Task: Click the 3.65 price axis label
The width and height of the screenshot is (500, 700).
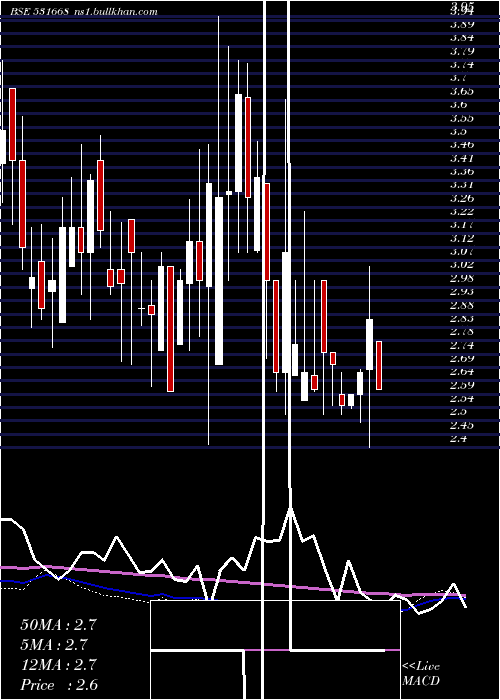Action: click(x=462, y=91)
